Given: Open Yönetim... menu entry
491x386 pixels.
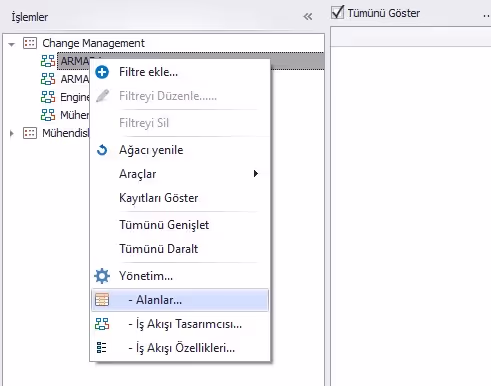Looking at the screenshot, I should point(180,276).
